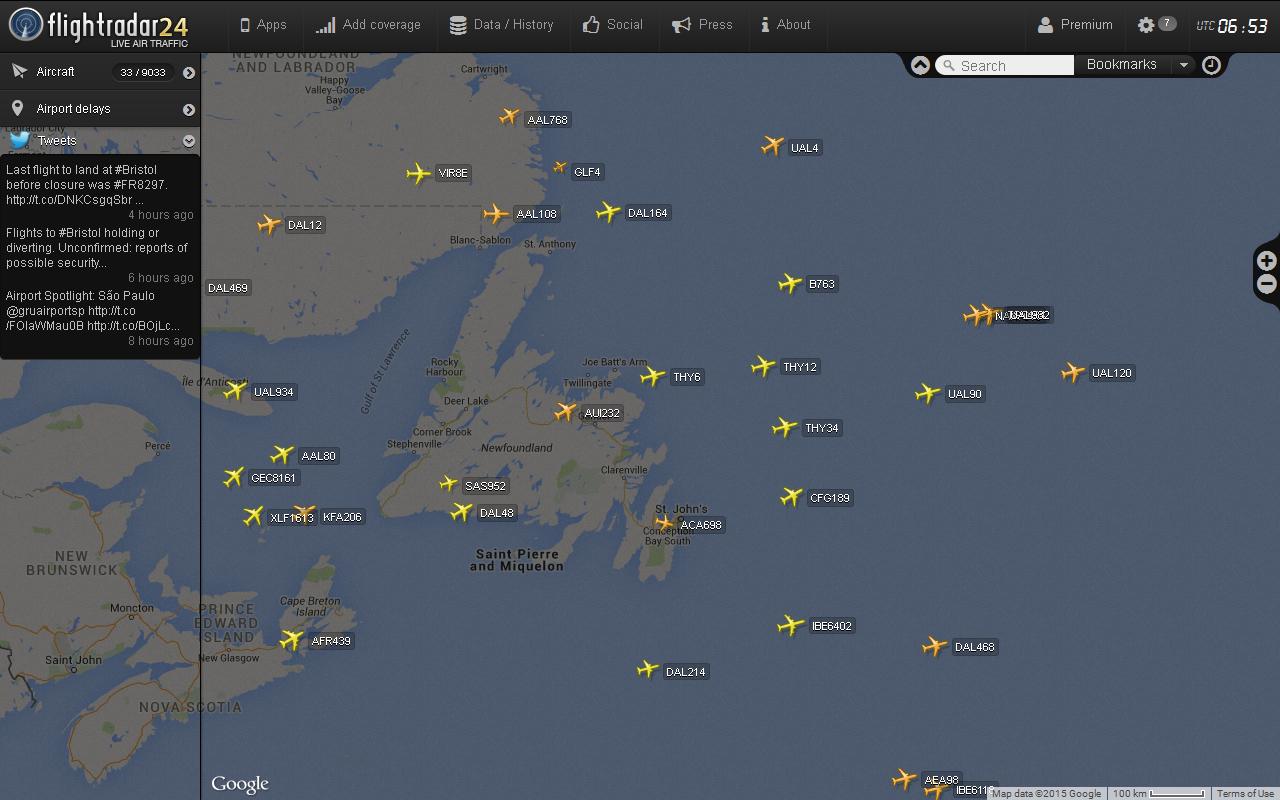The image size is (1280, 800).
Task: Click the small GLF4 aircraft icon
Action: coord(560,168)
